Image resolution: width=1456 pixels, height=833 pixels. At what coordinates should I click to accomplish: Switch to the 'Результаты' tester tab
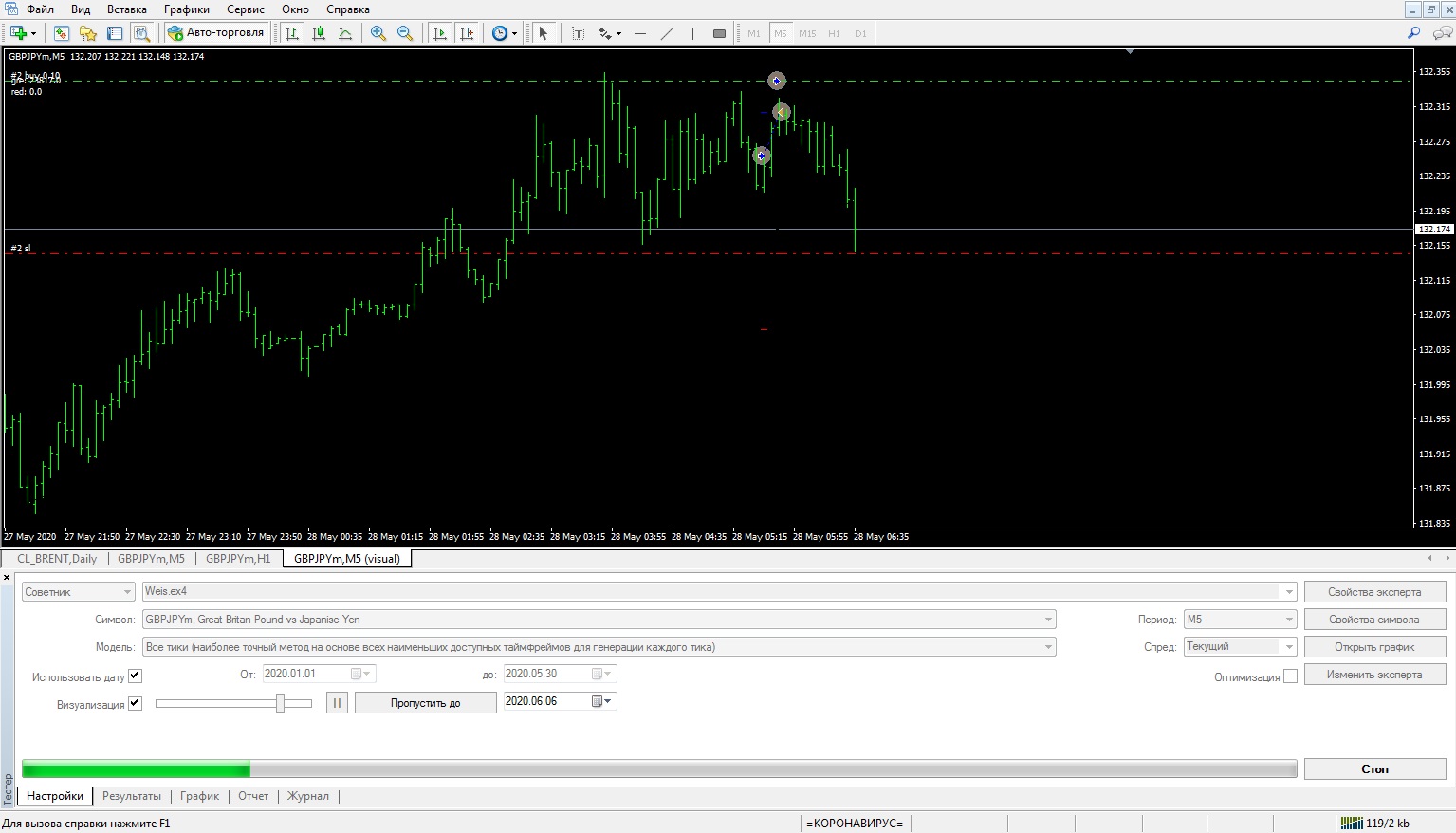[x=132, y=796]
